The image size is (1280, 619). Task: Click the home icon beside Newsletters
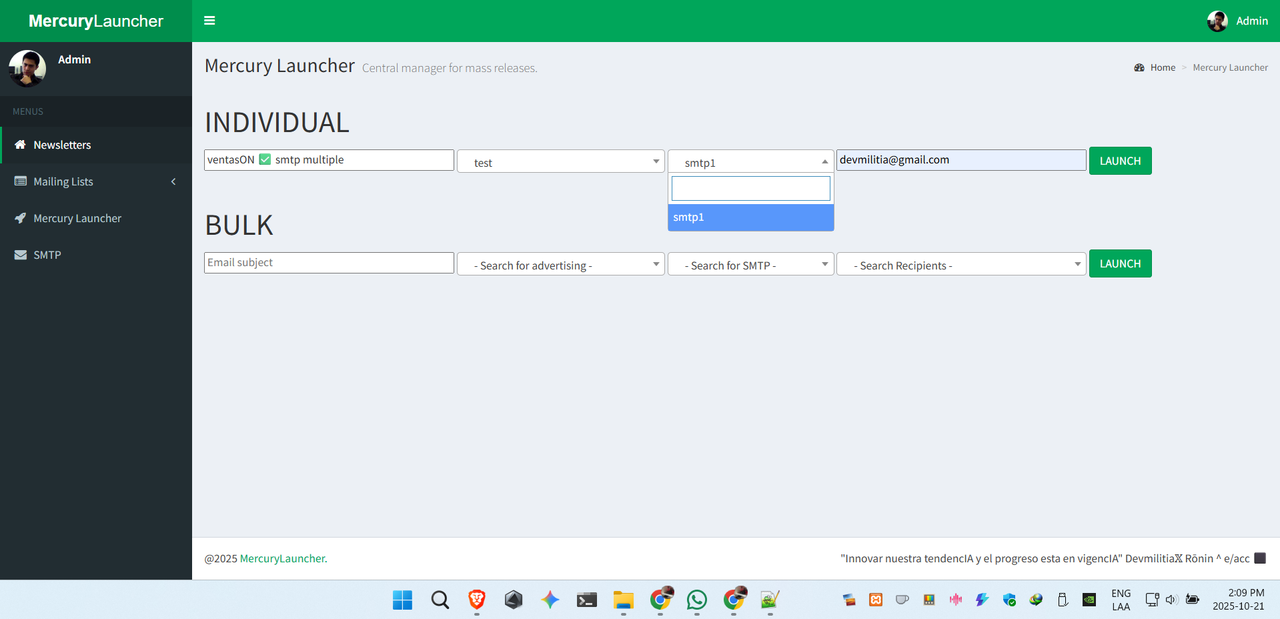20,145
